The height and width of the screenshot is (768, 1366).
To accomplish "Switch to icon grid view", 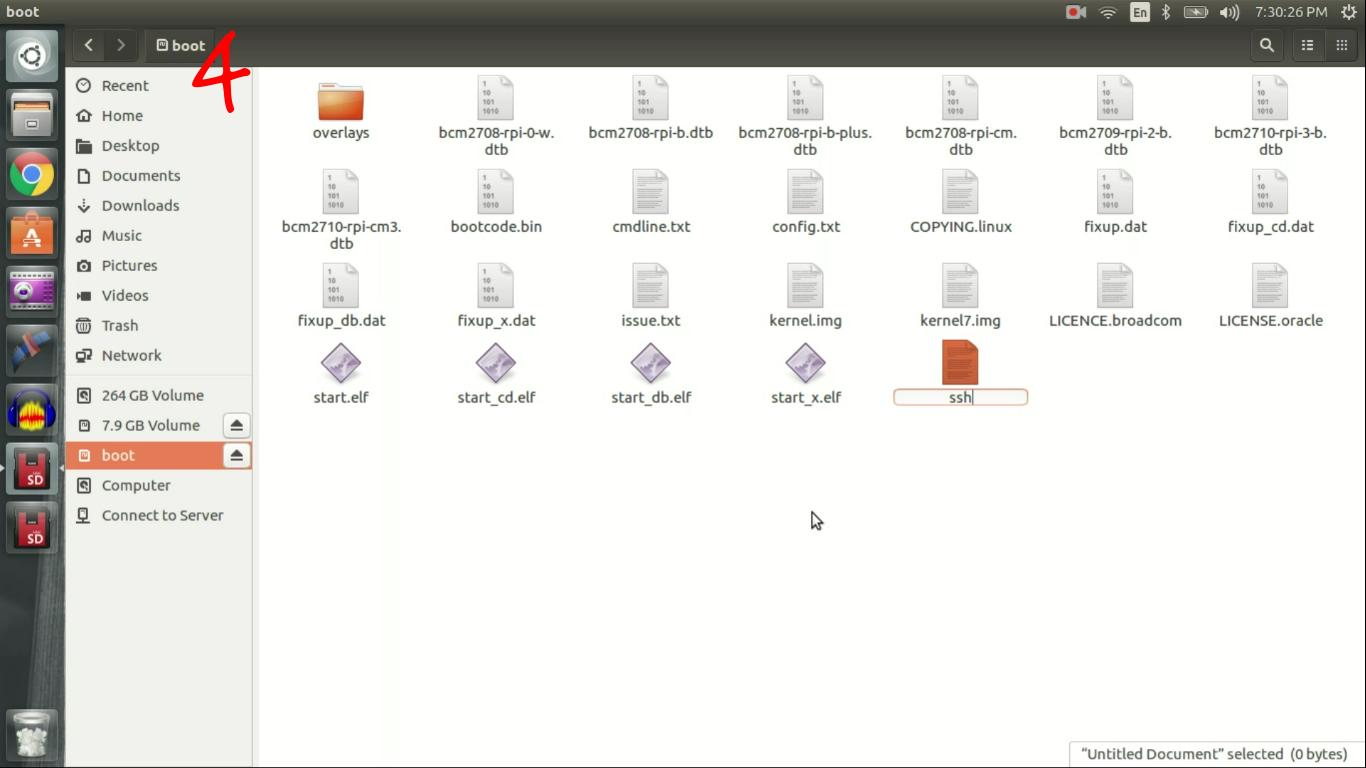I will pyautogui.click(x=1341, y=45).
